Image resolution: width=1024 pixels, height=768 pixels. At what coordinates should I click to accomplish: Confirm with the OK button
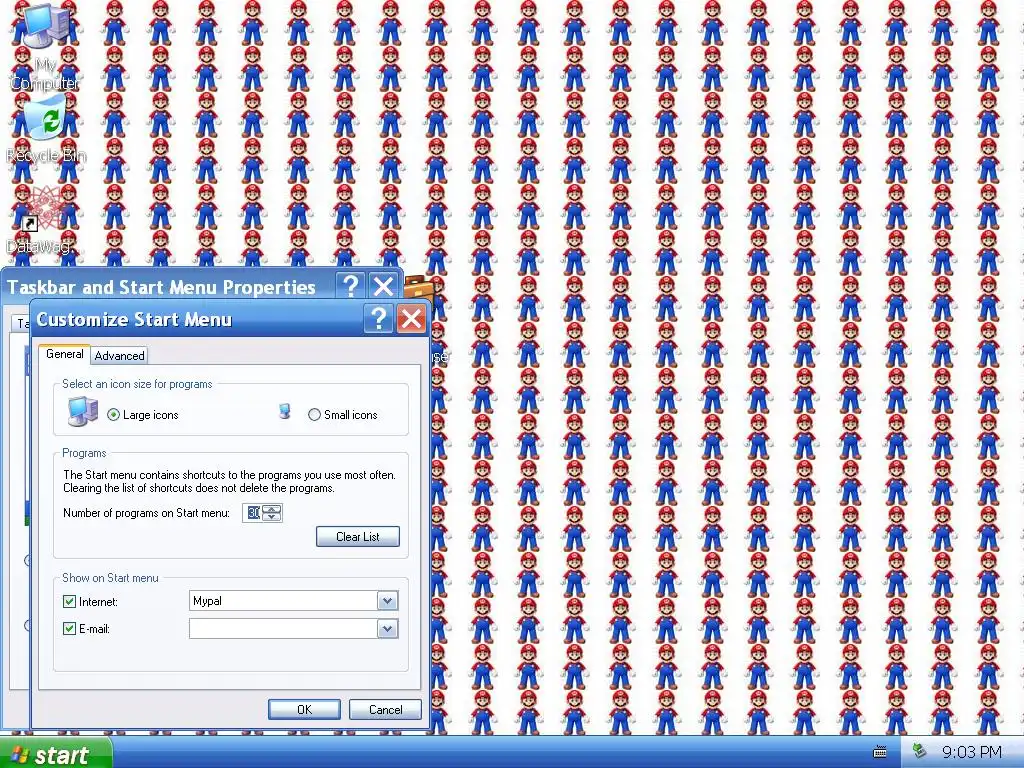click(x=304, y=709)
